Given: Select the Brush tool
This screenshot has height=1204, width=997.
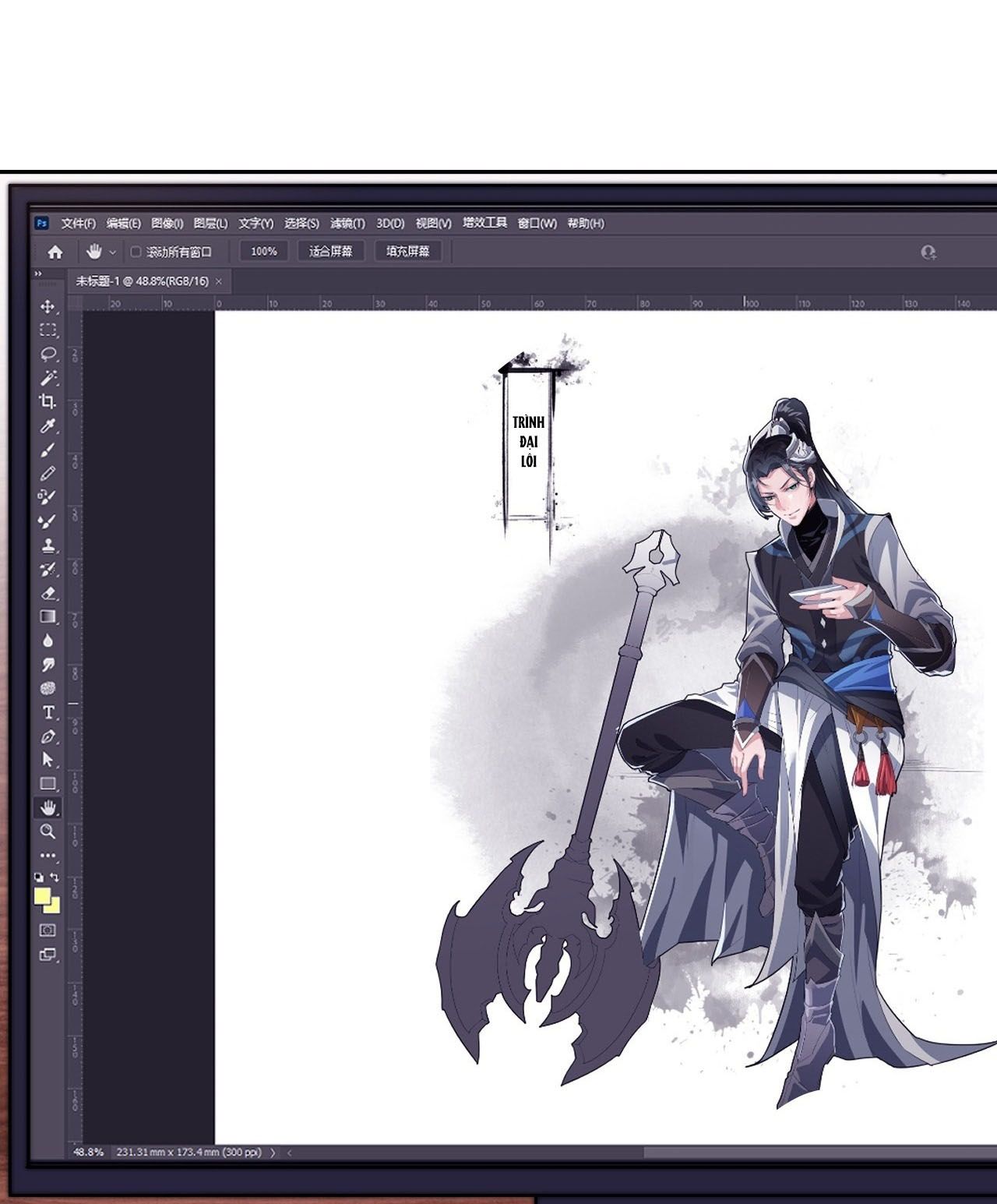Looking at the screenshot, I should [48, 450].
